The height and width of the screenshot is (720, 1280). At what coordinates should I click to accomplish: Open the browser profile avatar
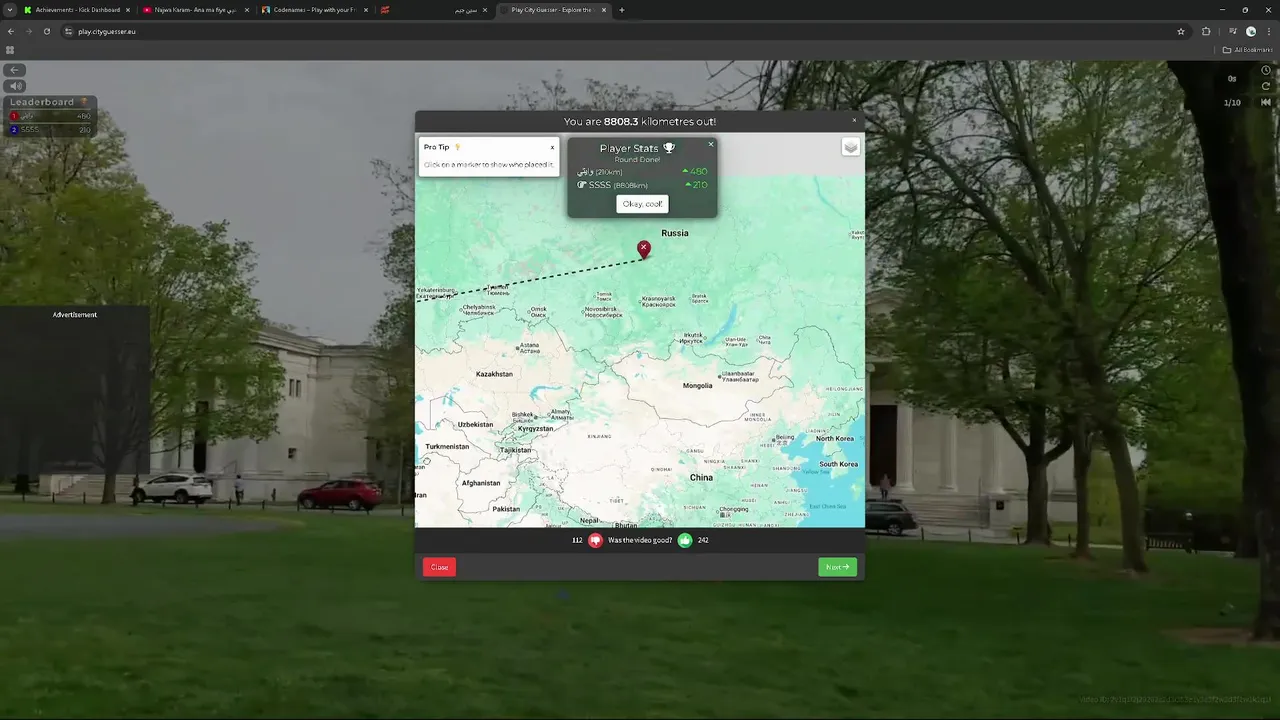(1251, 31)
